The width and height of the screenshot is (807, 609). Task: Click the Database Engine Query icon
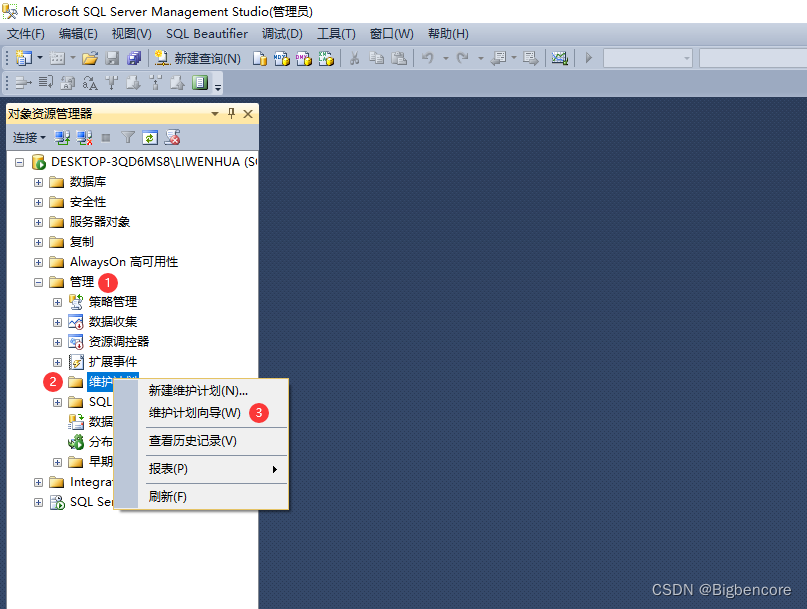[260, 59]
